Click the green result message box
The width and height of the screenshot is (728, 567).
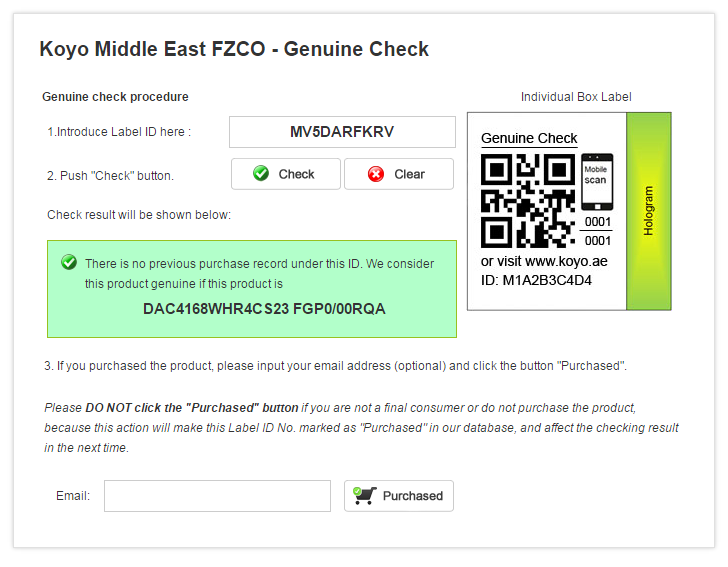tap(252, 289)
